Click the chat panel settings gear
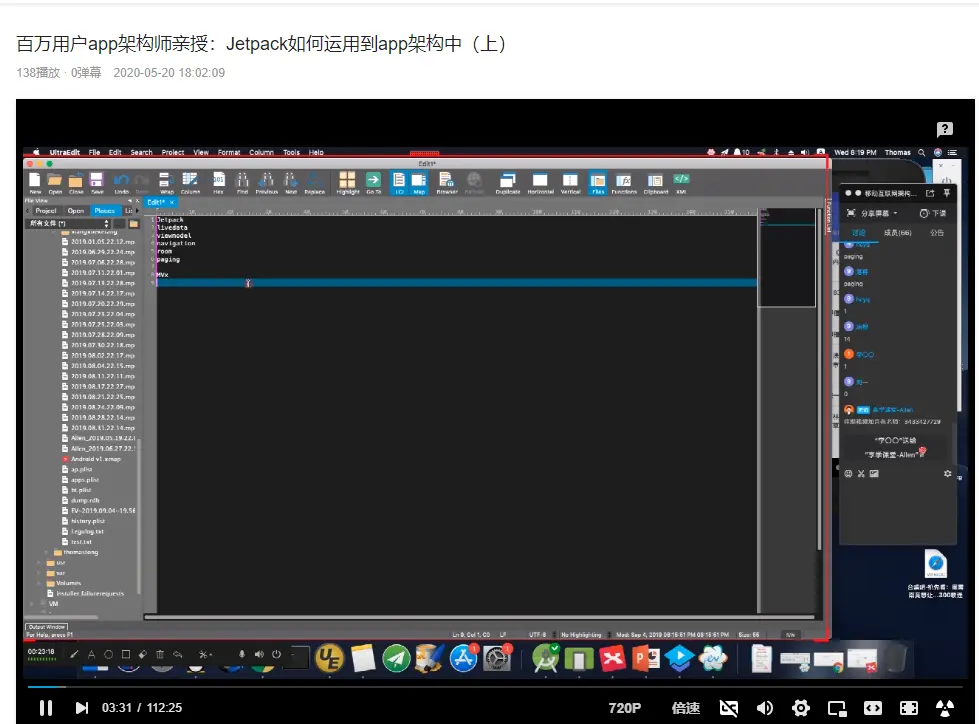This screenshot has height=724, width=979. [x=947, y=474]
